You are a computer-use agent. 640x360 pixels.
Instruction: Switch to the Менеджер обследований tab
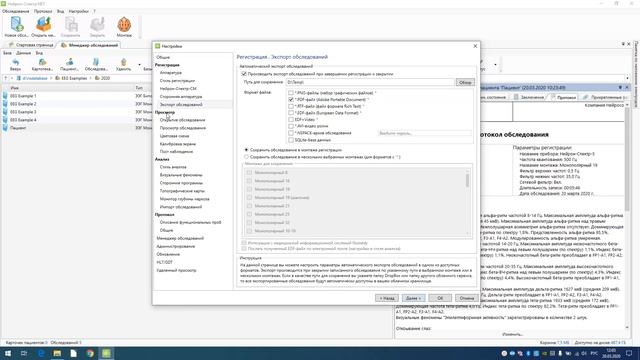point(90,45)
